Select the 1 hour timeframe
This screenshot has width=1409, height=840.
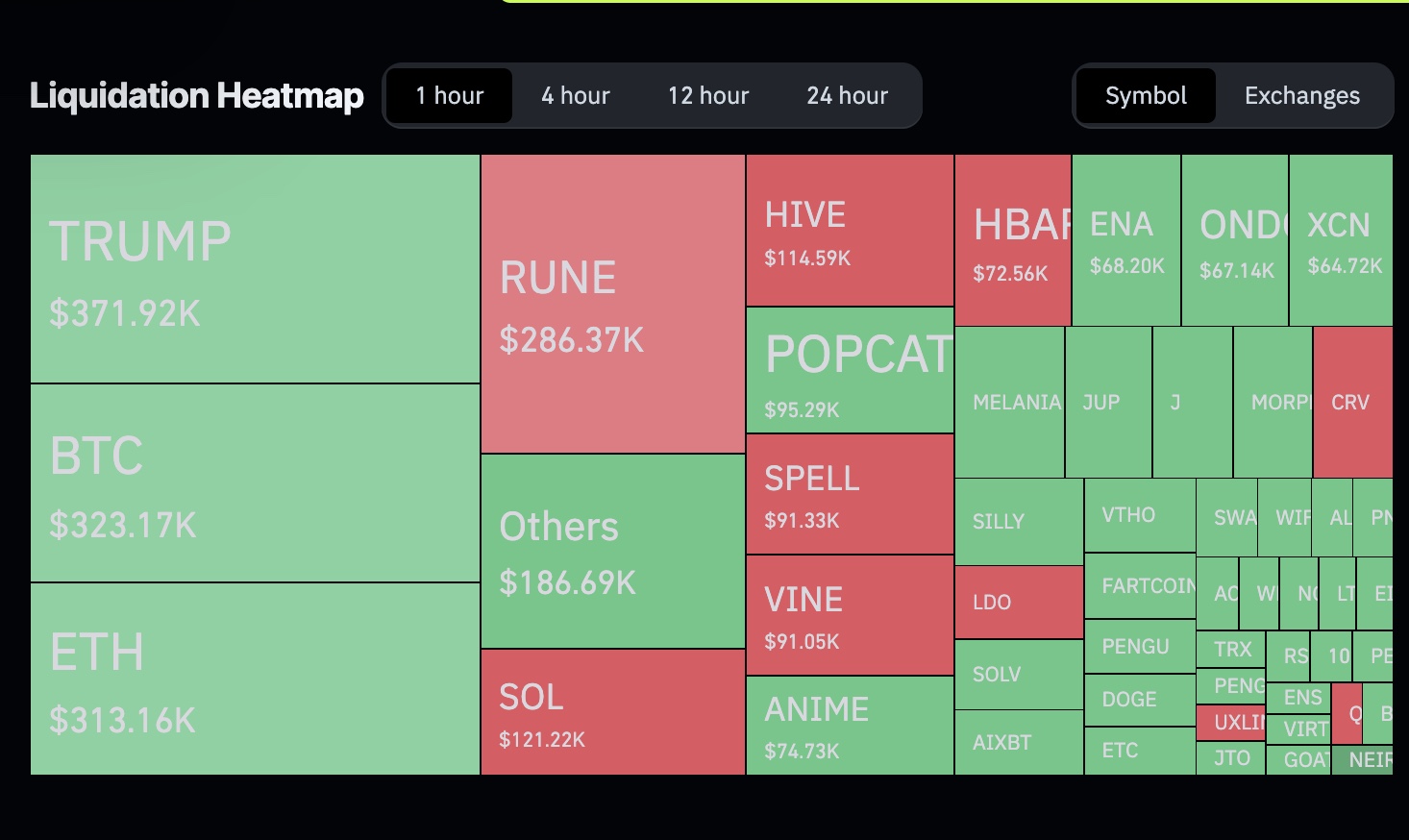coord(449,95)
